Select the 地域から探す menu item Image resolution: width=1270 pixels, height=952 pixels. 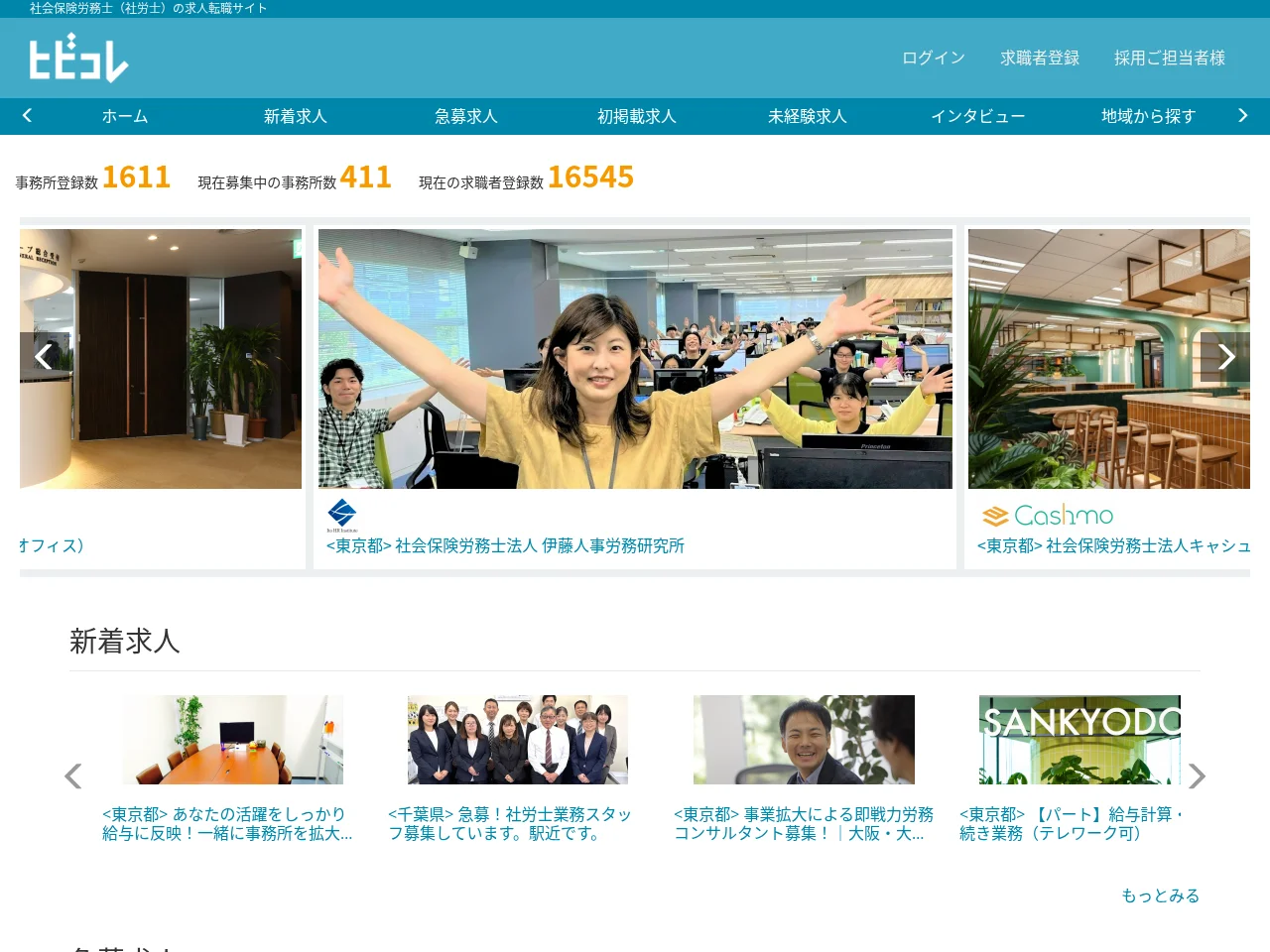tap(1149, 116)
